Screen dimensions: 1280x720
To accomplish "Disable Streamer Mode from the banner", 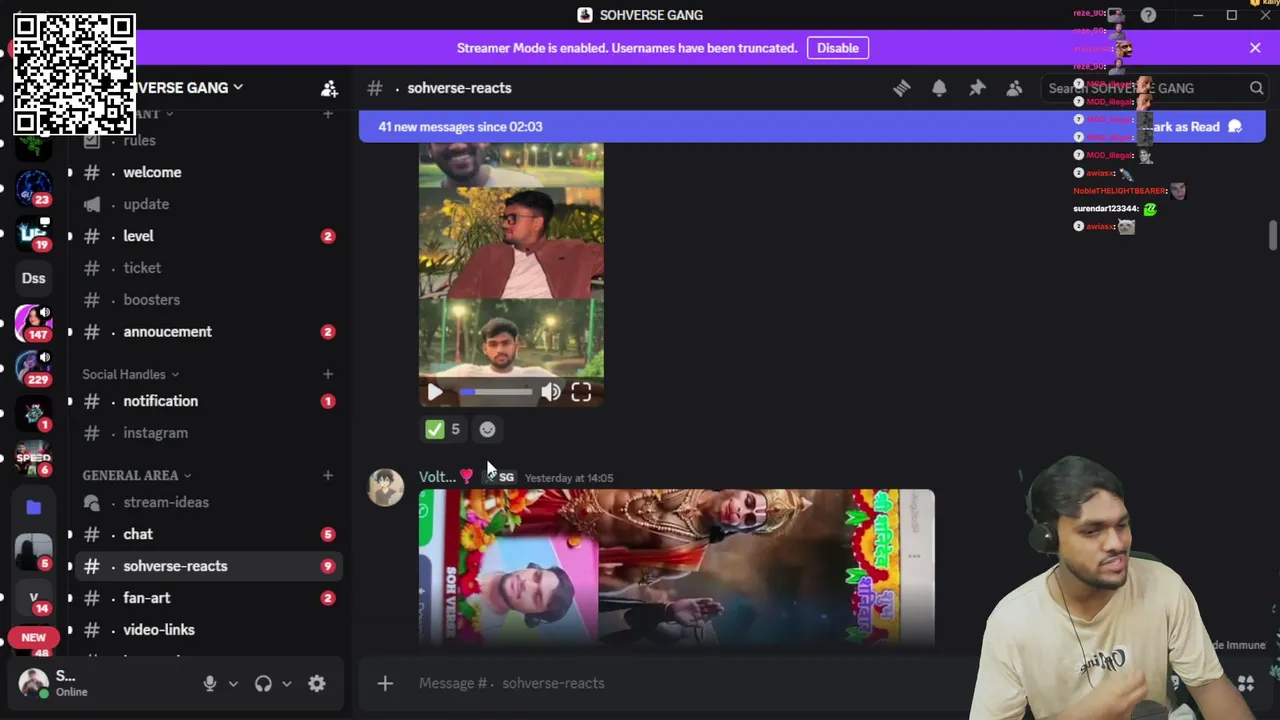I will 838,48.
